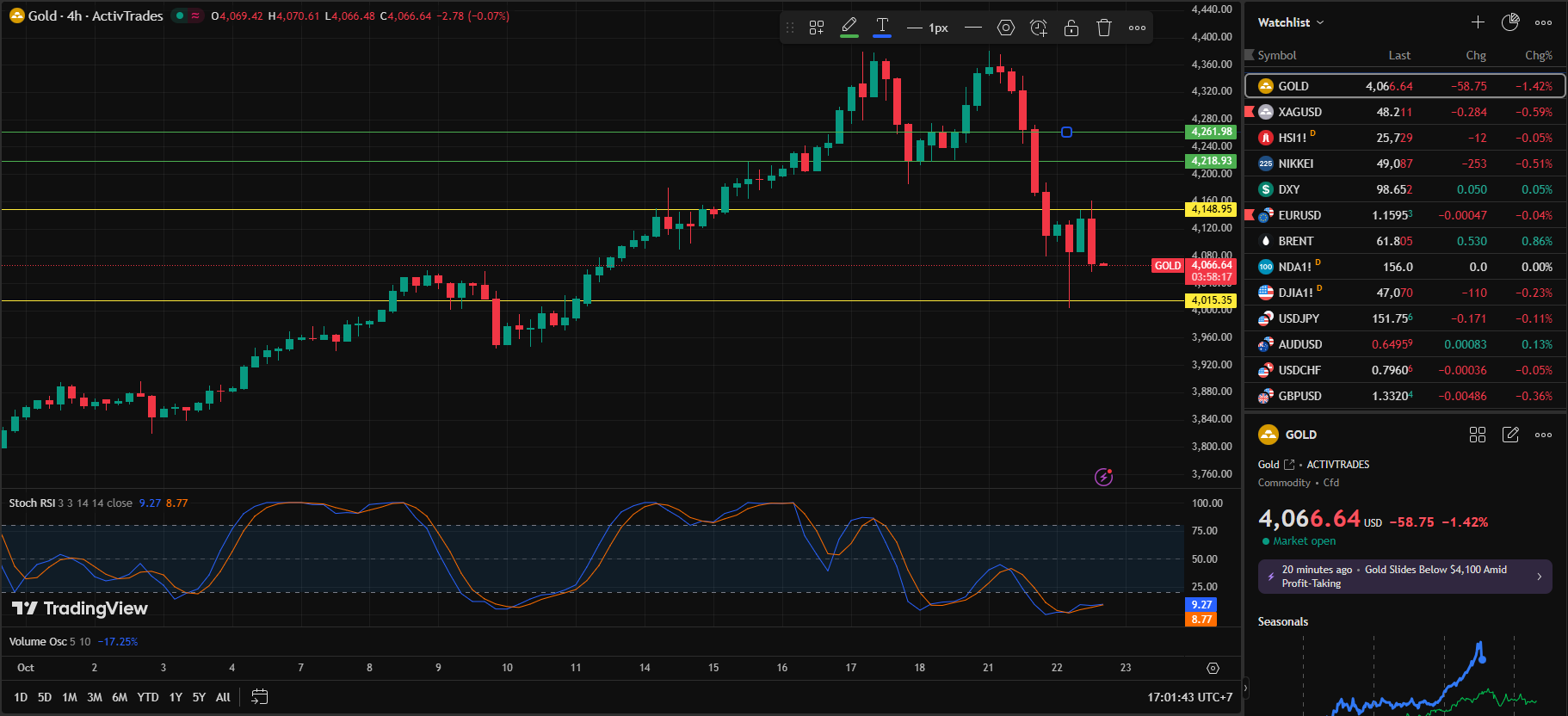
Task: Open the purple lightning news flash icon
Action: click(x=1103, y=477)
